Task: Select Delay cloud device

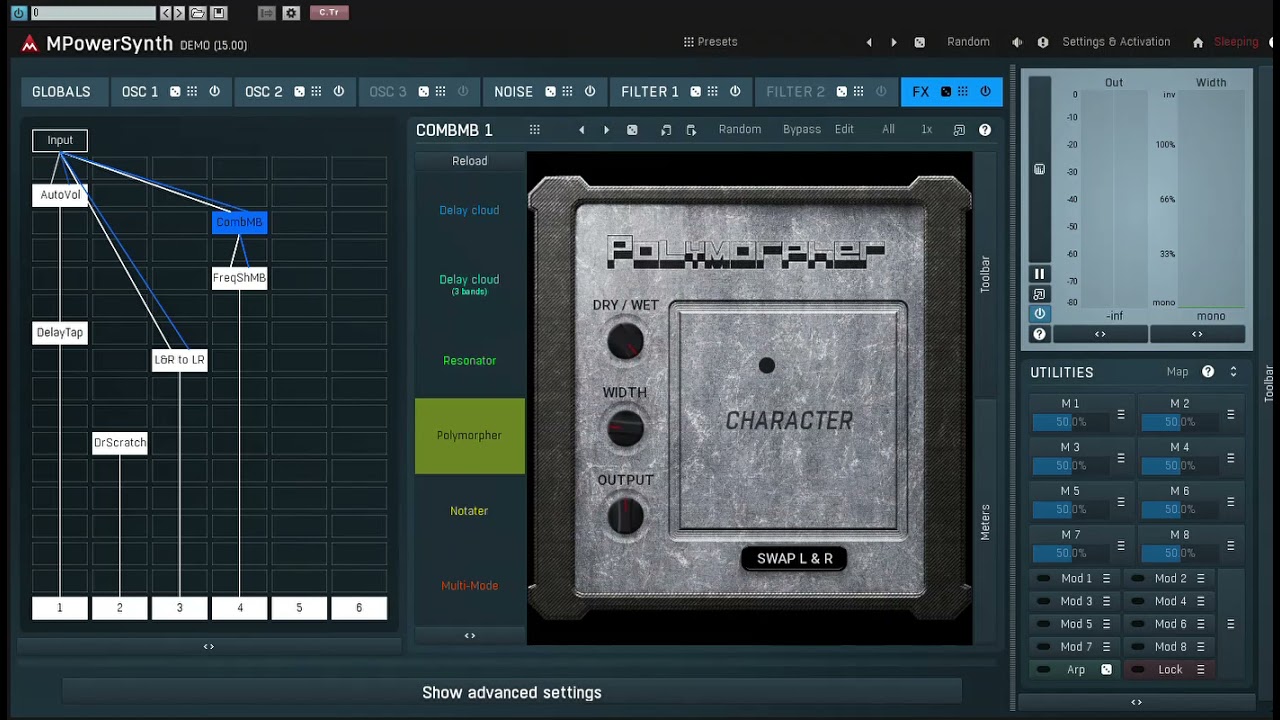Action: pos(469,210)
